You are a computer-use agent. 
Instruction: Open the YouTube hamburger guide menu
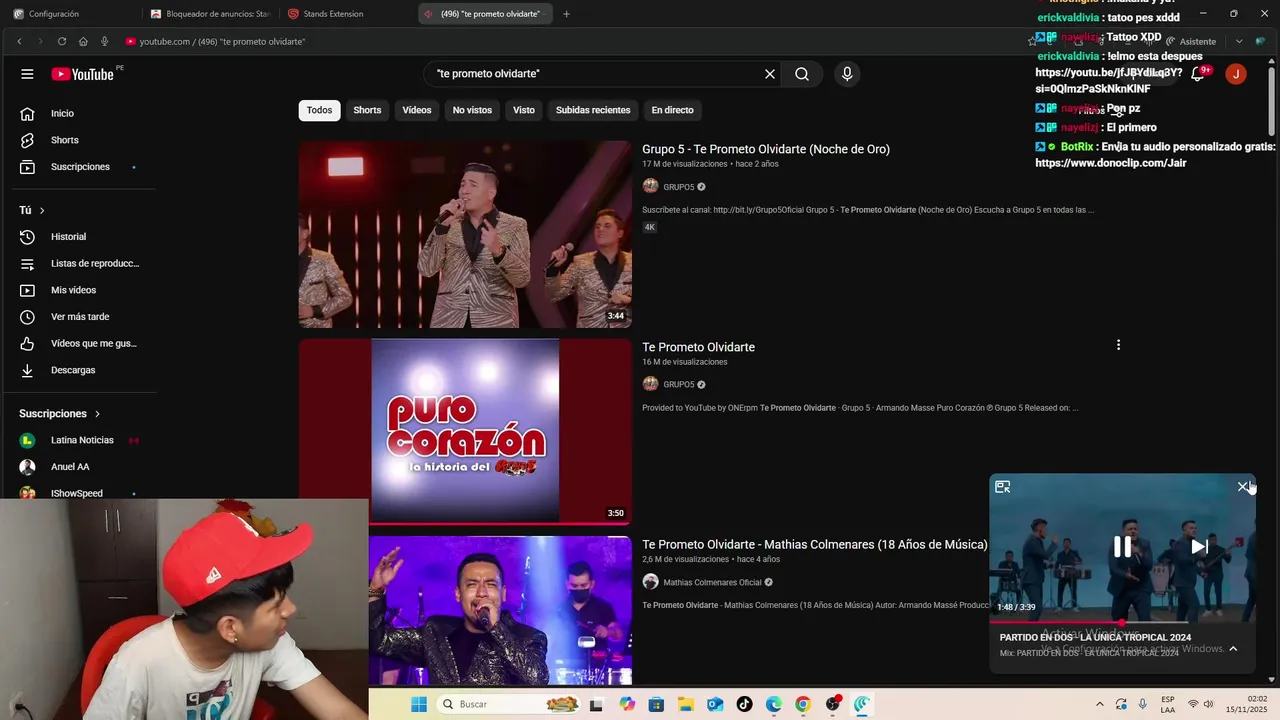(x=27, y=74)
